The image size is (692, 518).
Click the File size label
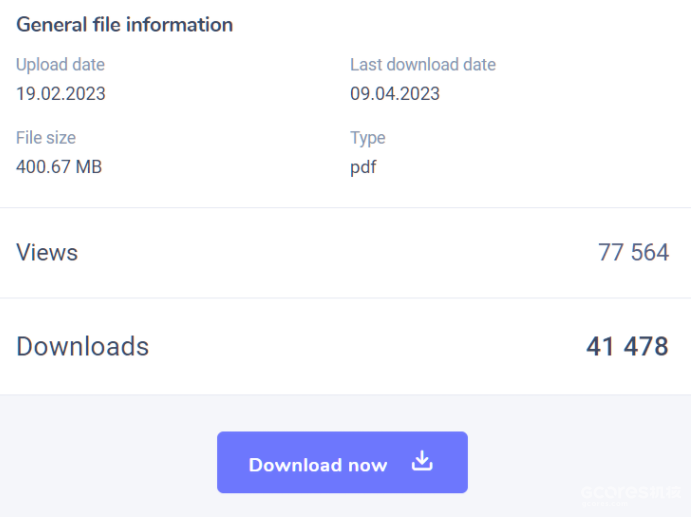click(x=46, y=138)
